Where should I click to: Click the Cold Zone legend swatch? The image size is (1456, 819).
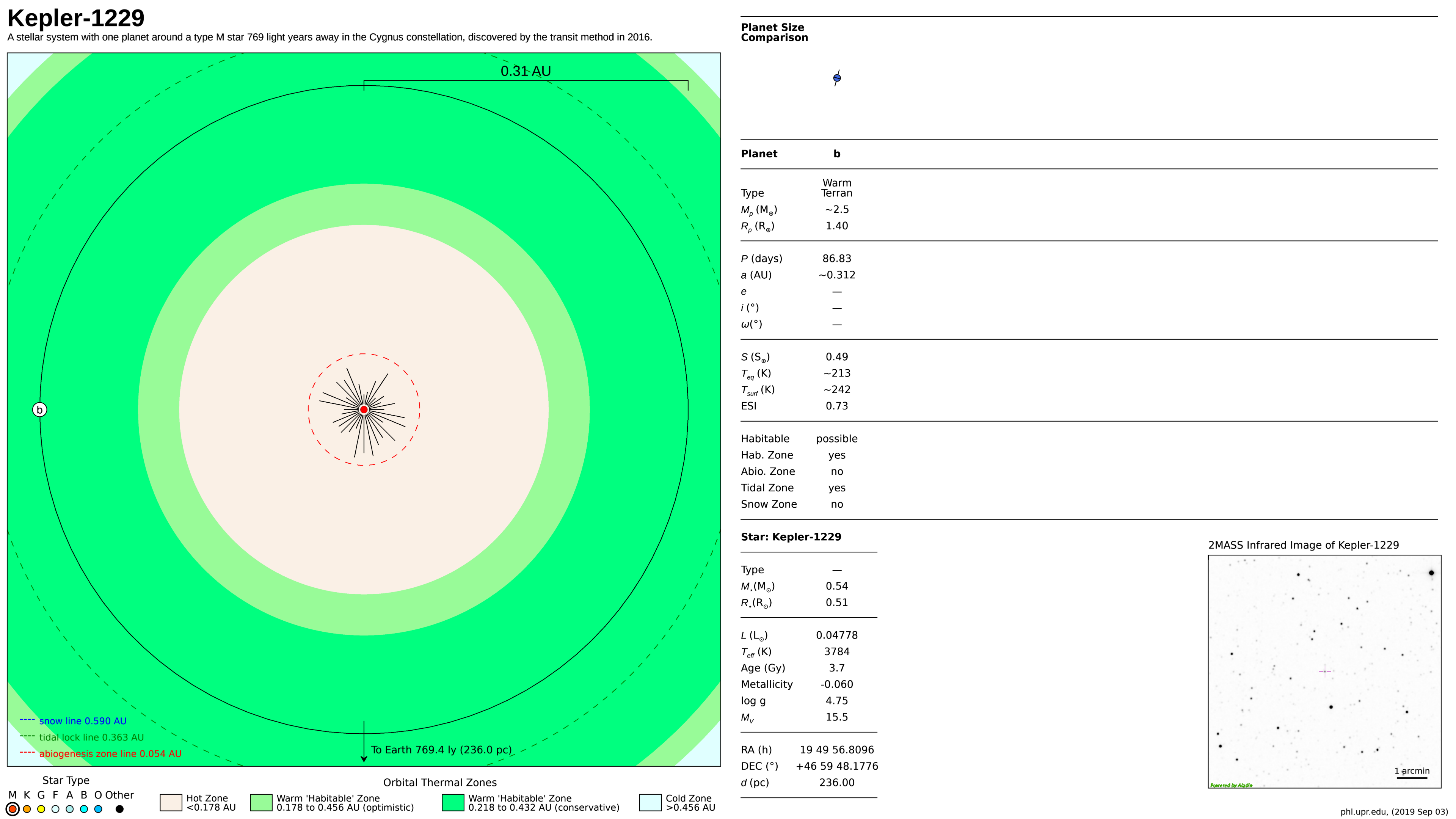[650, 803]
